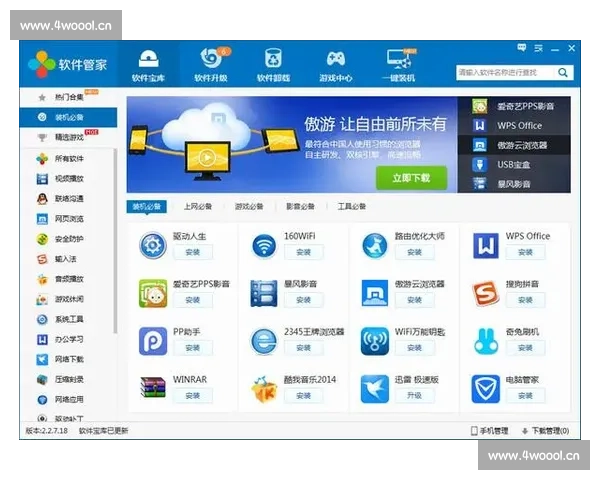Click the PP助手 app icon
Viewport: 600px width, 480px height.
(153, 340)
